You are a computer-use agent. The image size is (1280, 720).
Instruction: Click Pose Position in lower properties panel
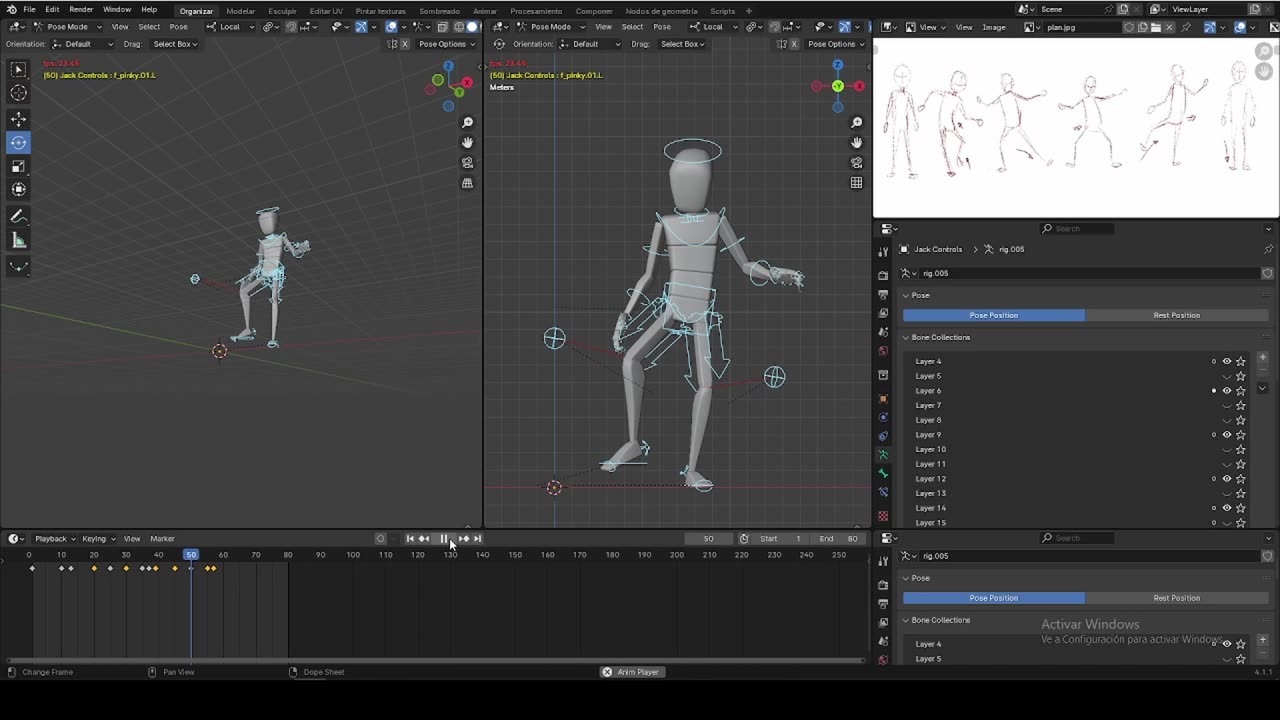point(993,598)
